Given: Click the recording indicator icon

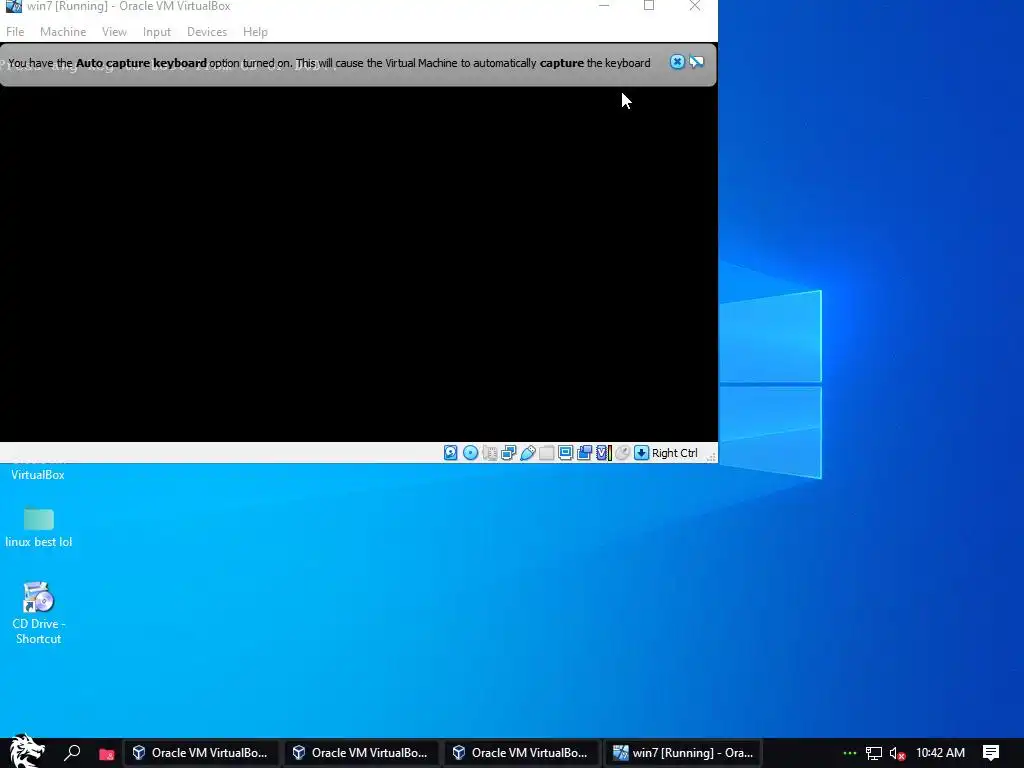Looking at the screenshot, I should (584, 453).
